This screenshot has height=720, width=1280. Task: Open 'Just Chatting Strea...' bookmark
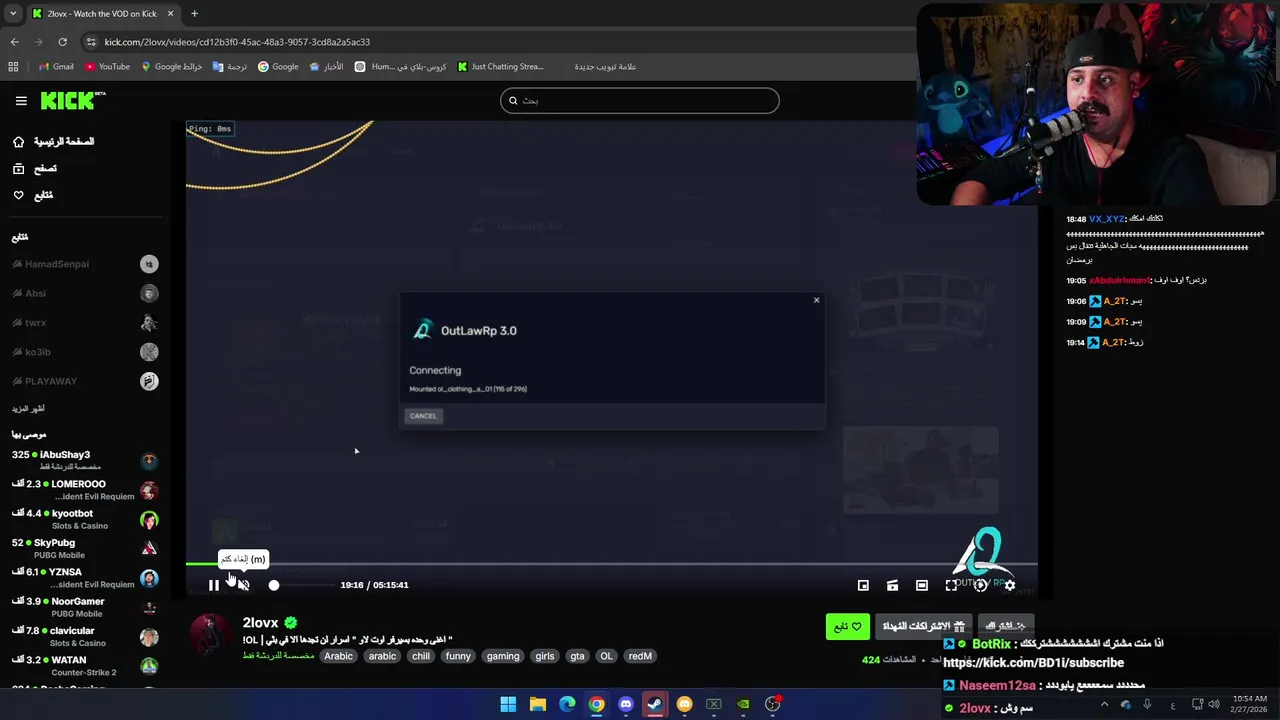pyautogui.click(x=501, y=67)
